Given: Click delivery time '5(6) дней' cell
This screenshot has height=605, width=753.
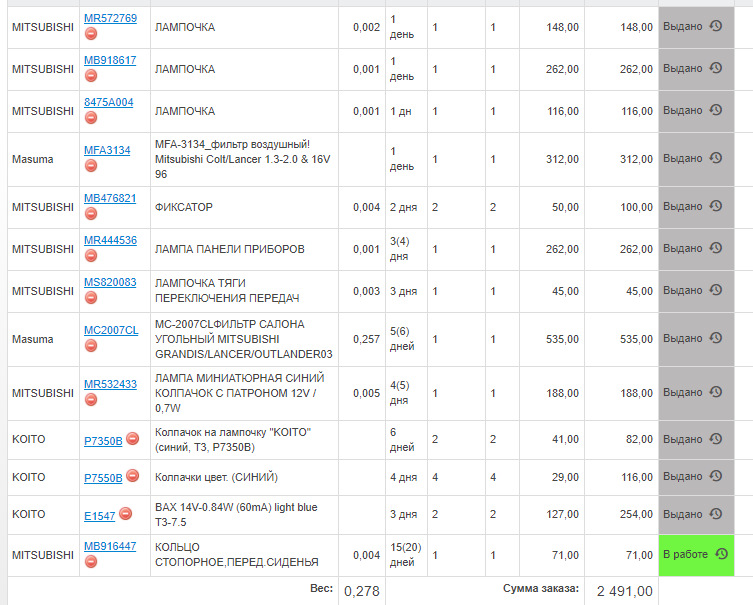Looking at the screenshot, I should pos(406,339).
